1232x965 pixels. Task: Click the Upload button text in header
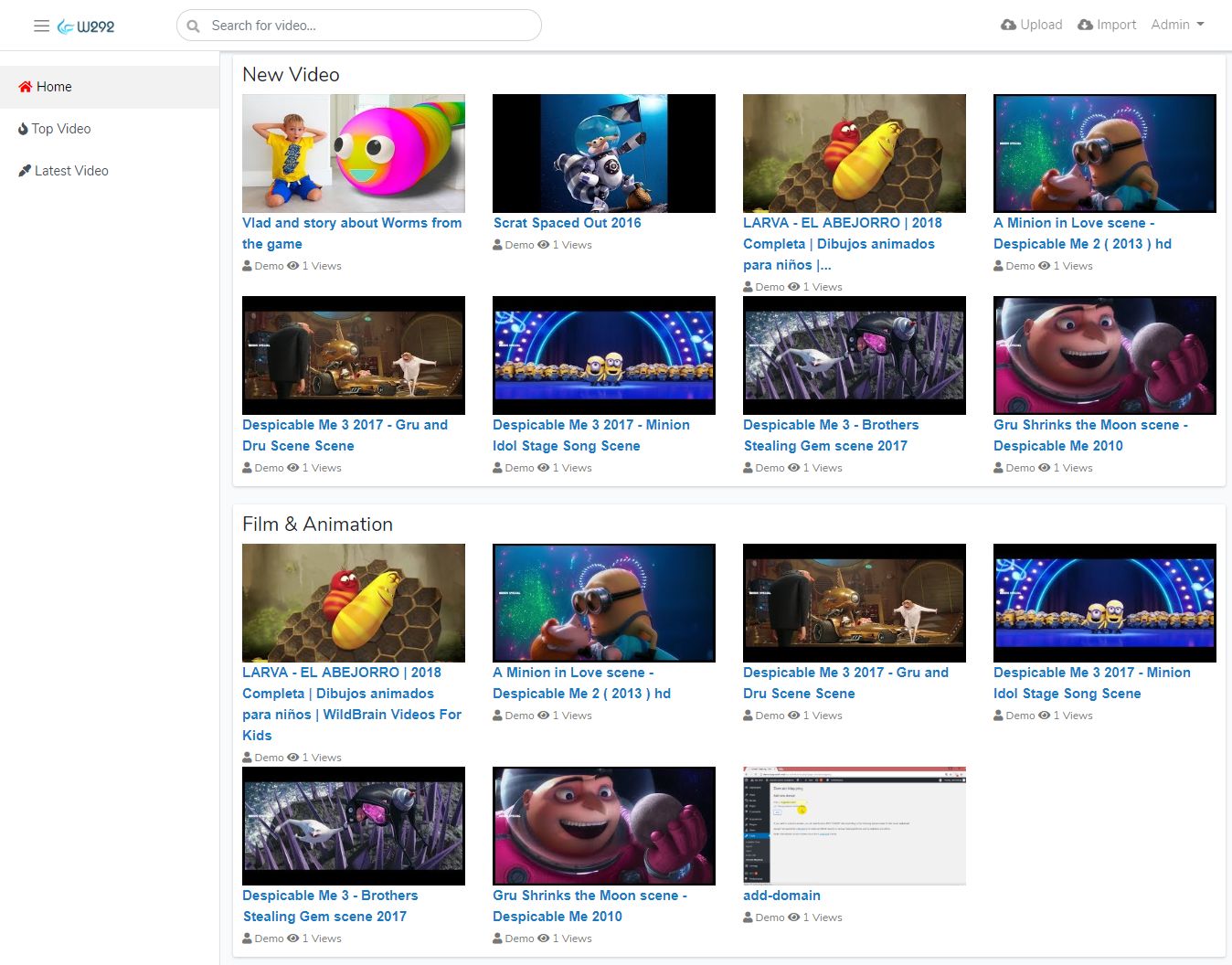pos(1041,25)
